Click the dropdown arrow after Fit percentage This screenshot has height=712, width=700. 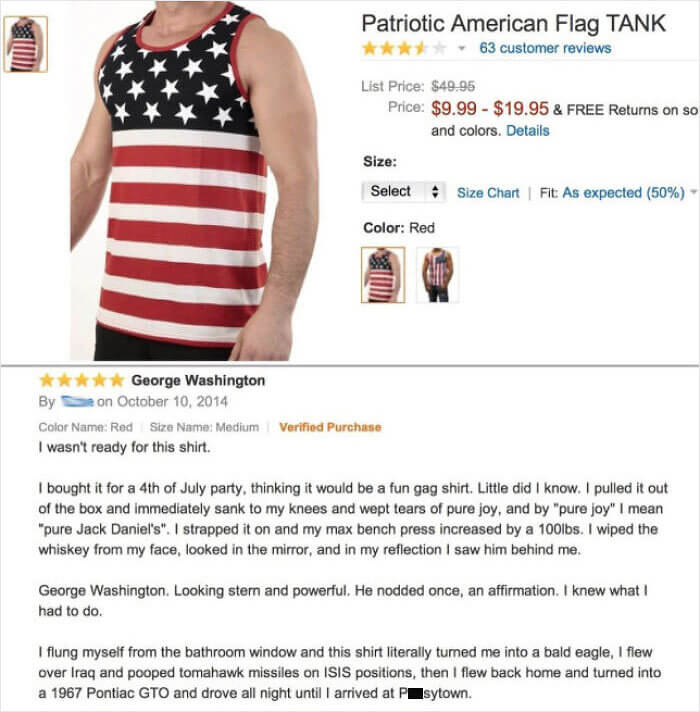click(693, 193)
